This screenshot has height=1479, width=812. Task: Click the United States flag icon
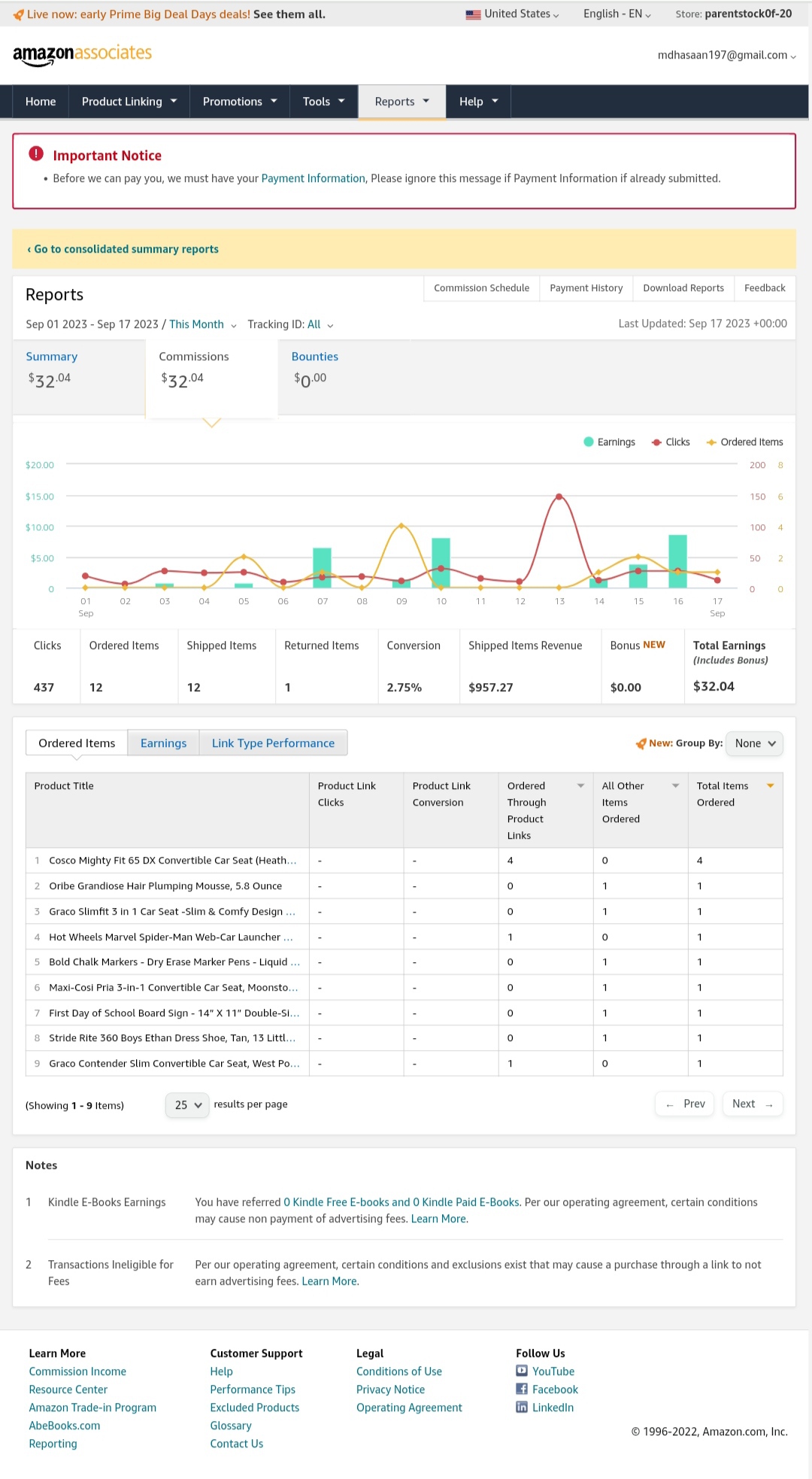coord(473,14)
